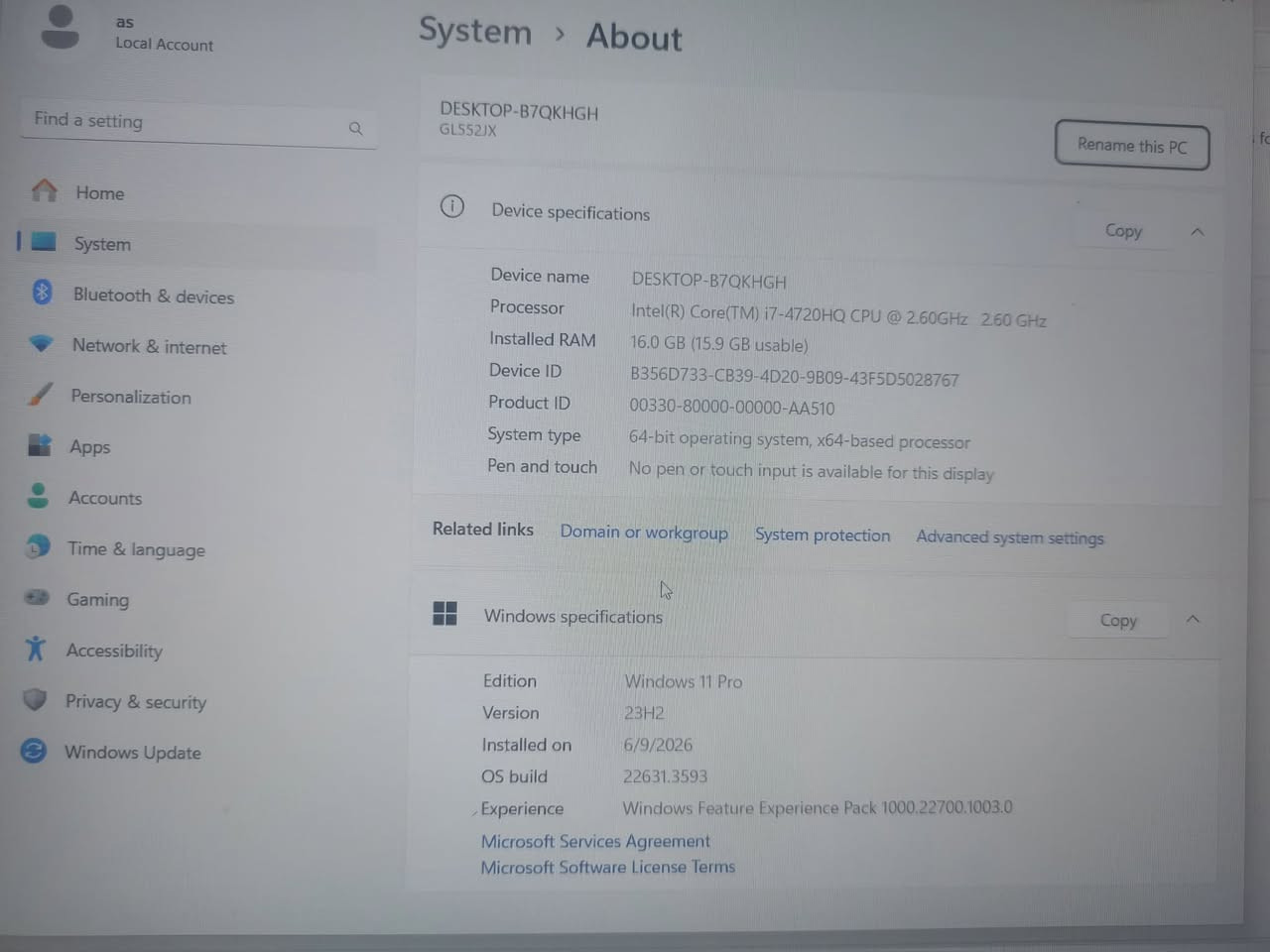Click the OS build 22631.3593 value
The width and height of the screenshot is (1270, 952).
[665, 776]
